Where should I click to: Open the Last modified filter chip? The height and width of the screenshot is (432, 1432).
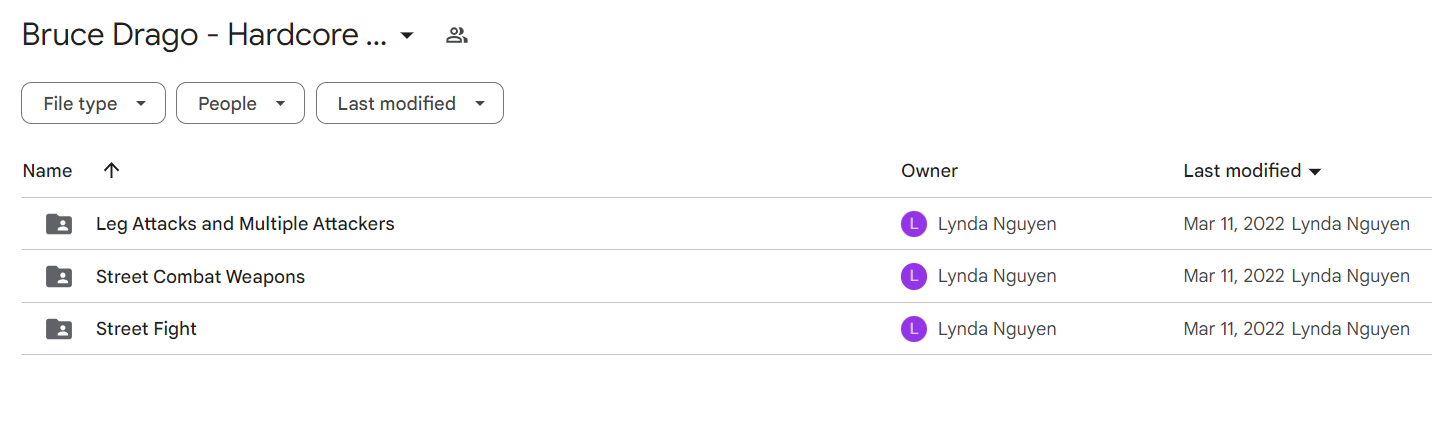tap(410, 103)
